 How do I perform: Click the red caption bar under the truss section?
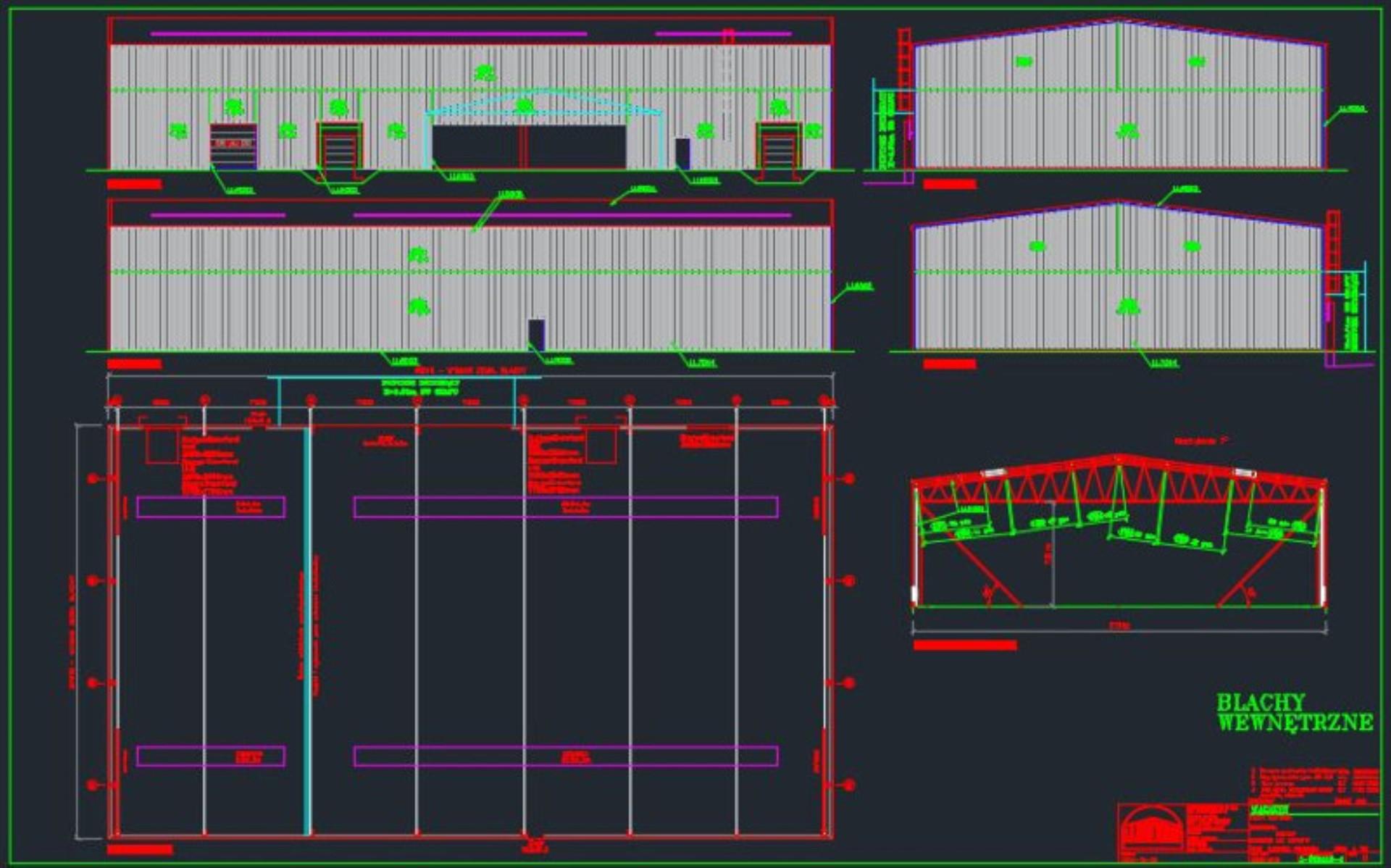point(964,645)
